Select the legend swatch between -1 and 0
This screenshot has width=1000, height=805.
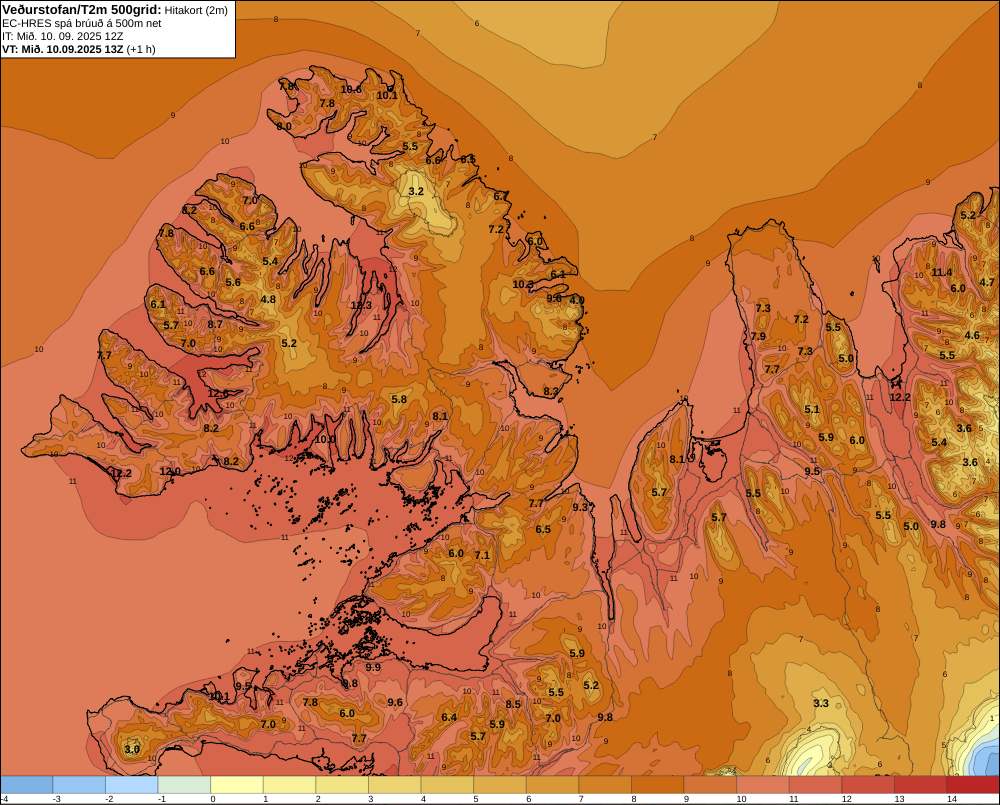click(x=184, y=785)
